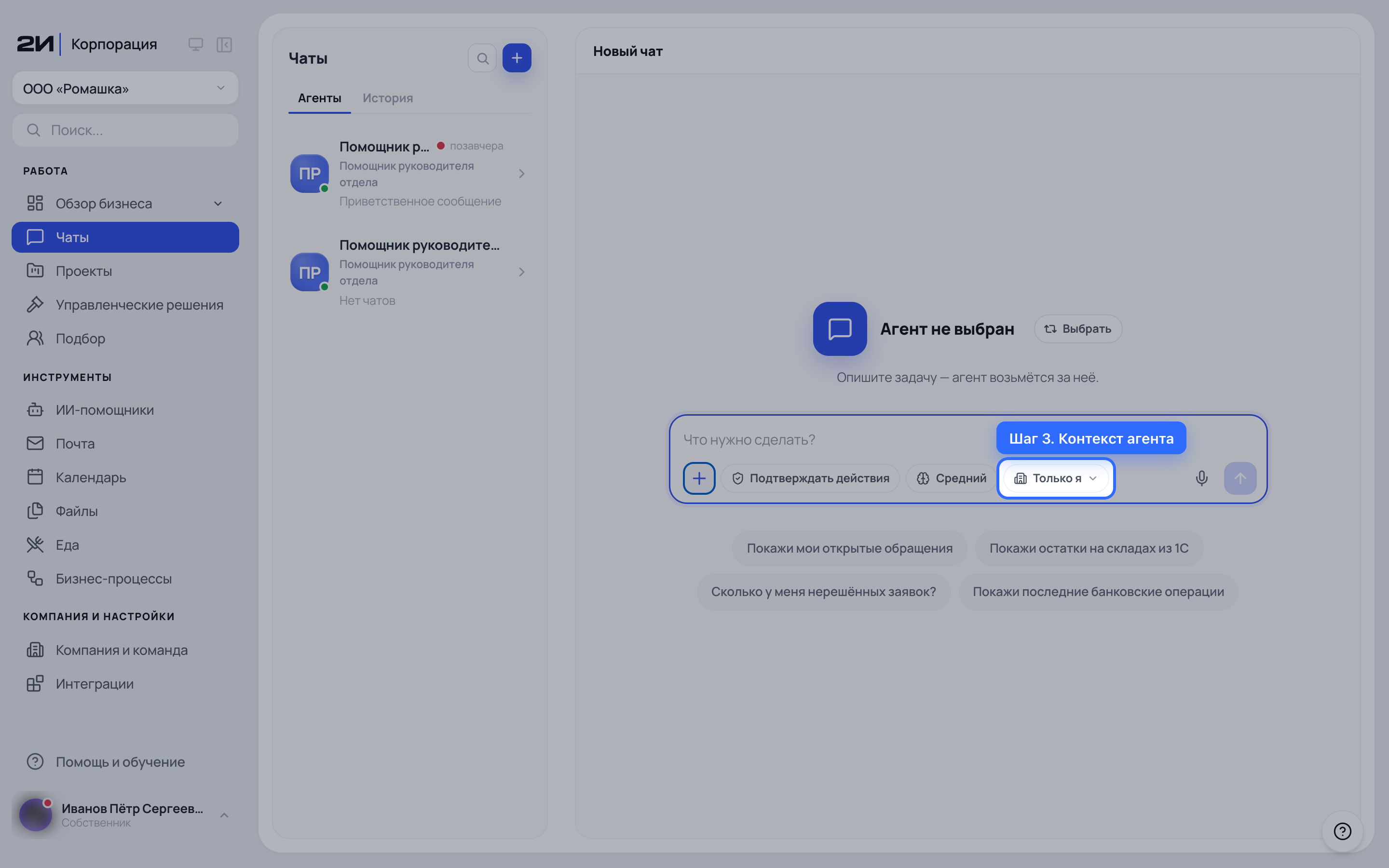
Task: Create a new chat with the plus button
Action: [x=517, y=58]
